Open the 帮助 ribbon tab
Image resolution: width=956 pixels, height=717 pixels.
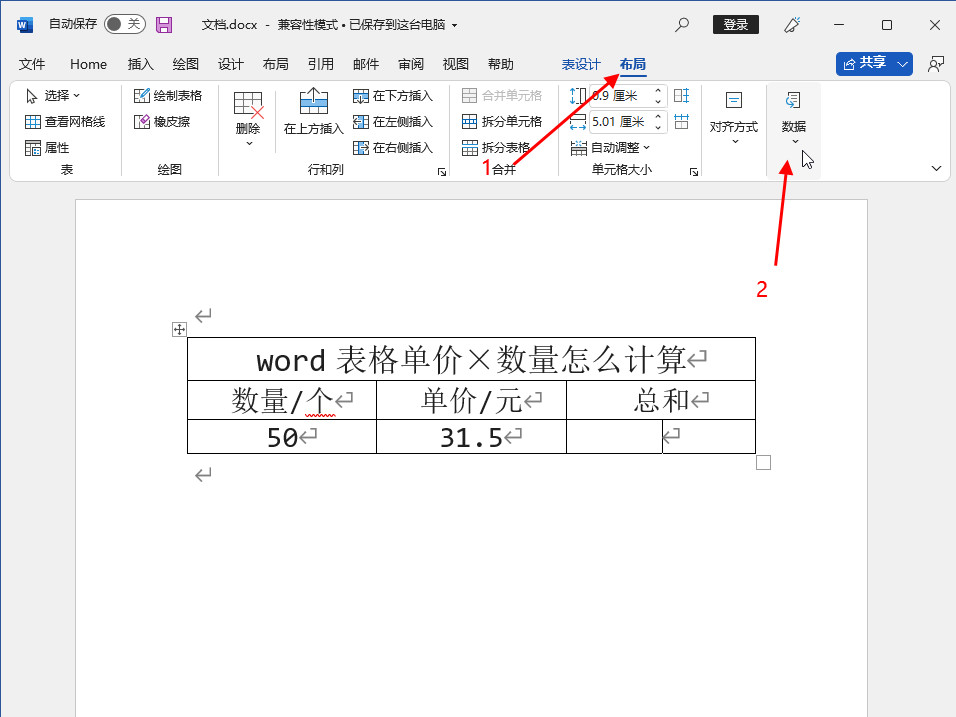(x=501, y=64)
